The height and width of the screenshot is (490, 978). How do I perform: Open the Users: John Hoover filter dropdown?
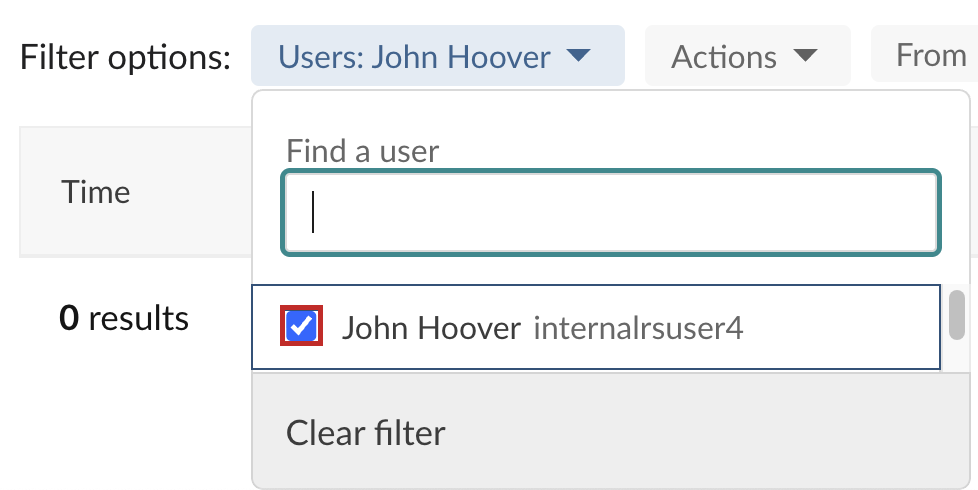click(x=438, y=55)
